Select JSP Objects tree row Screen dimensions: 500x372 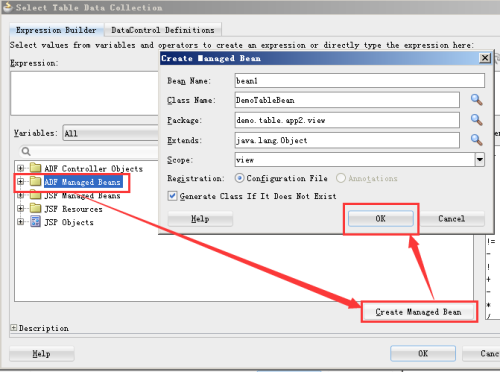[x=69, y=222]
